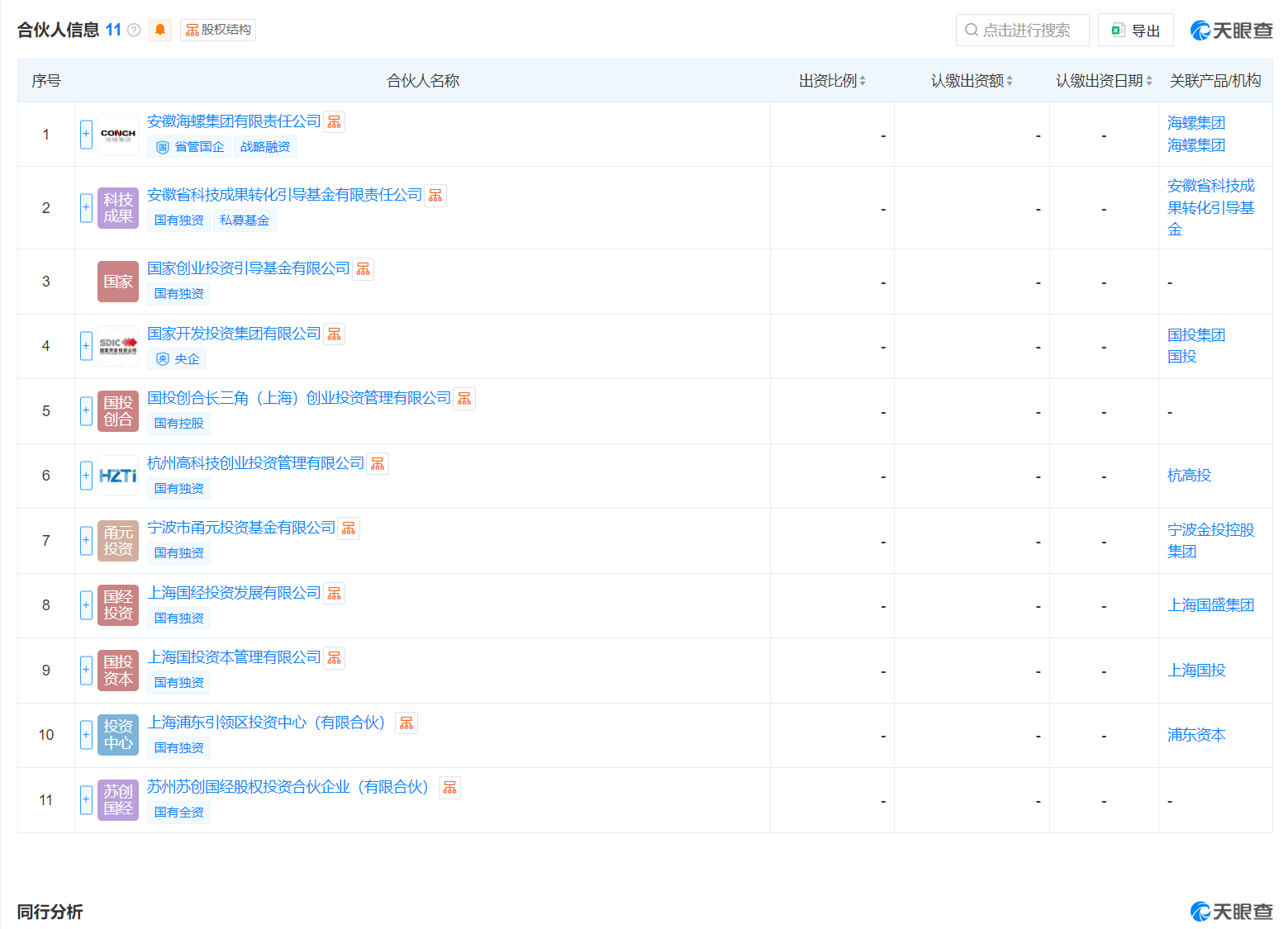Click the 央企 tag
The image size is (1288, 929).
[178, 359]
